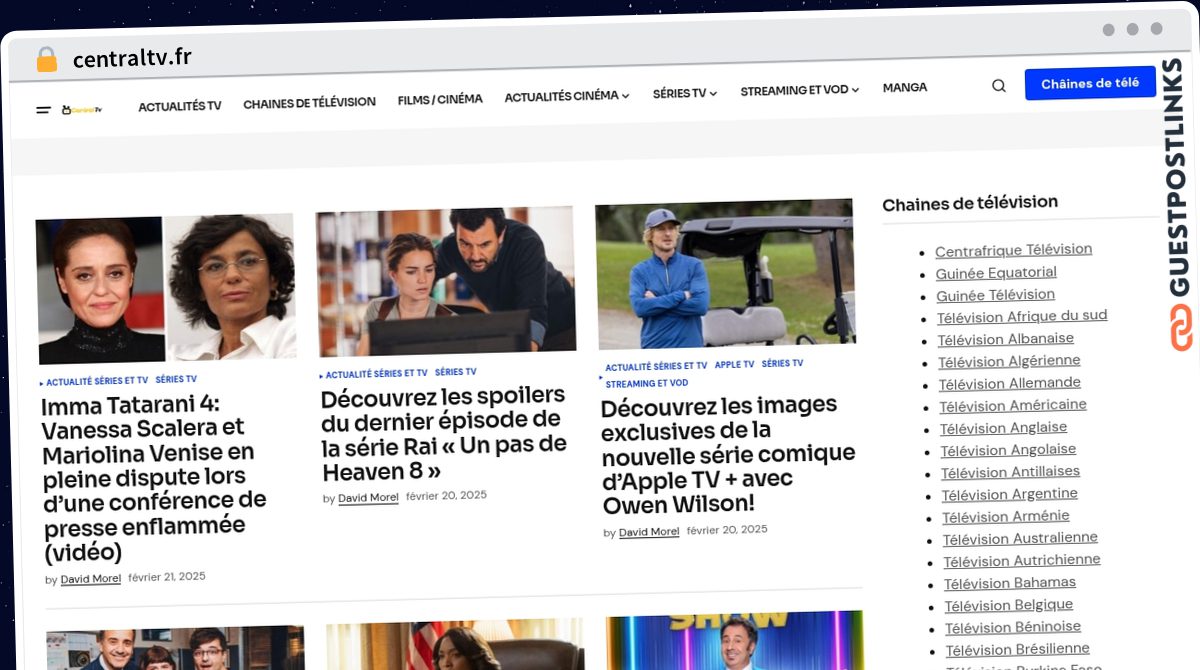The image size is (1200, 670).
Task: Open Centrafrique Télévision channel link
Action: [x=1013, y=250]
